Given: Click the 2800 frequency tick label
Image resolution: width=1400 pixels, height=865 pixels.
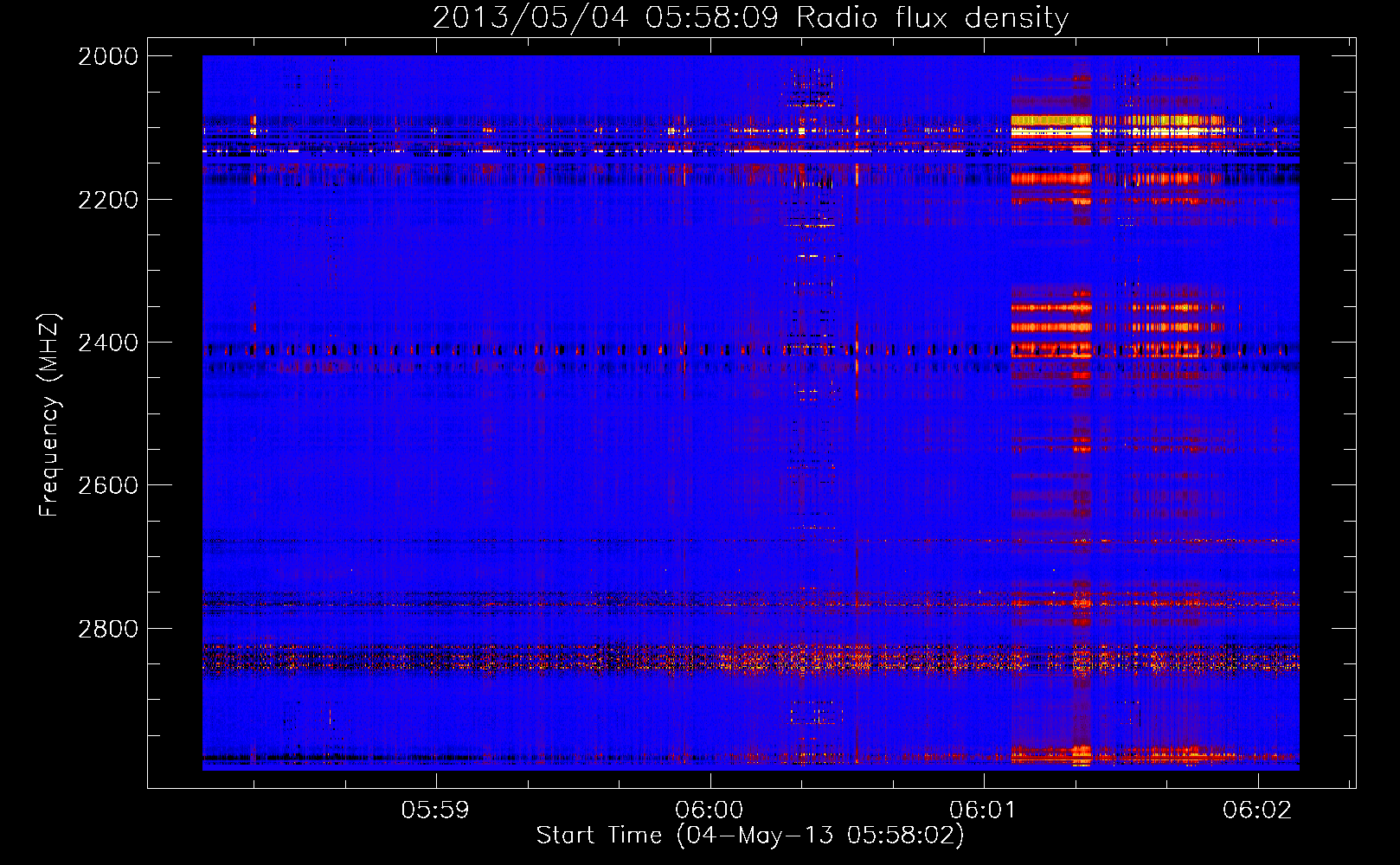Looking at the screenshot, I should pos(108,629).
